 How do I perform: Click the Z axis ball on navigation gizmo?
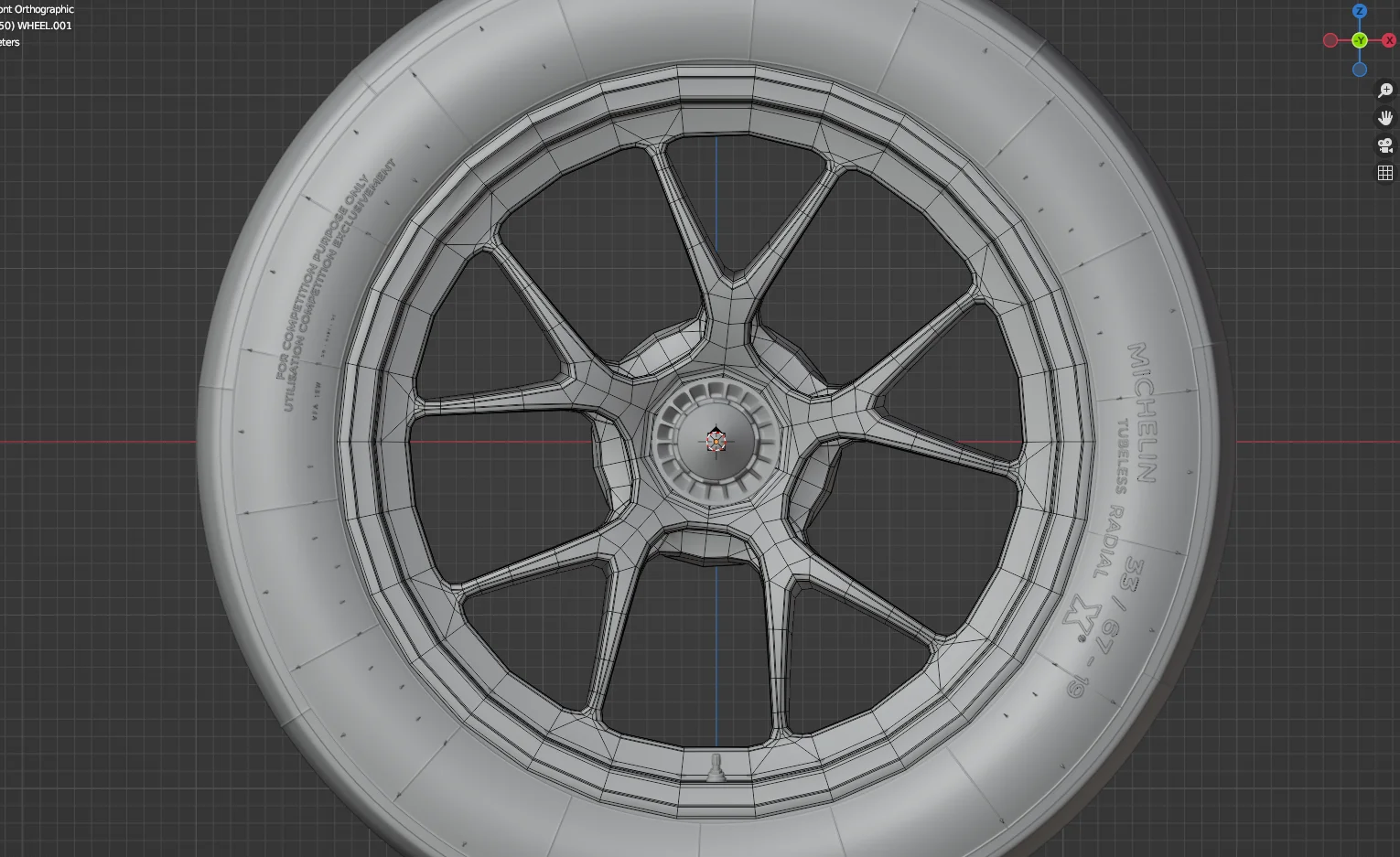1360,11
